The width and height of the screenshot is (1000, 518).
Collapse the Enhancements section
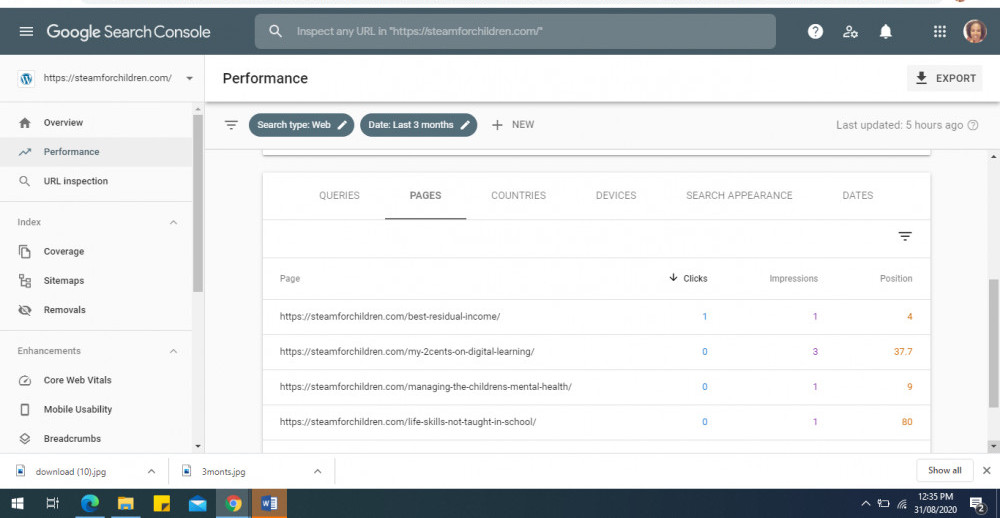pyautogui.click(x=173, y=351)
